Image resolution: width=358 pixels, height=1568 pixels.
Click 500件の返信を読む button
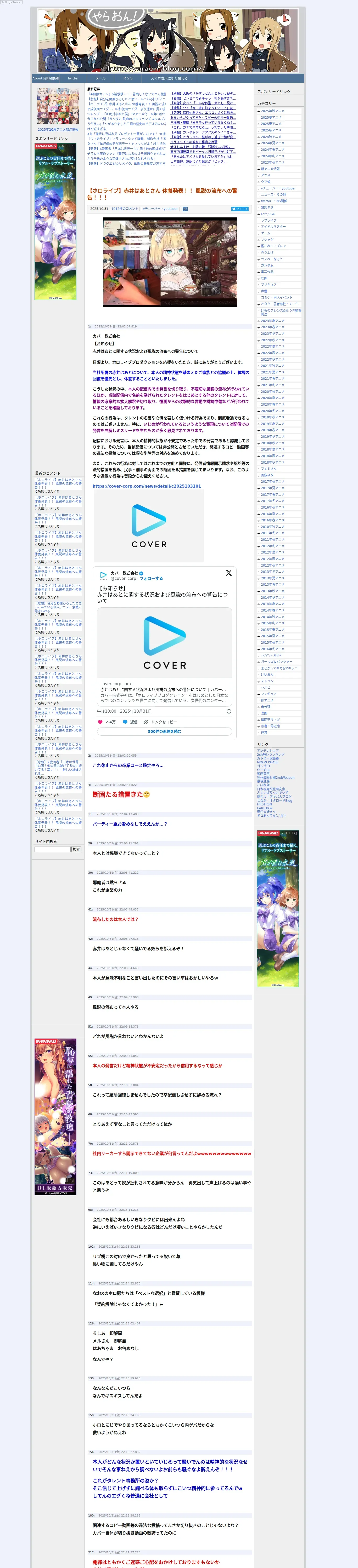coord(165,732)
